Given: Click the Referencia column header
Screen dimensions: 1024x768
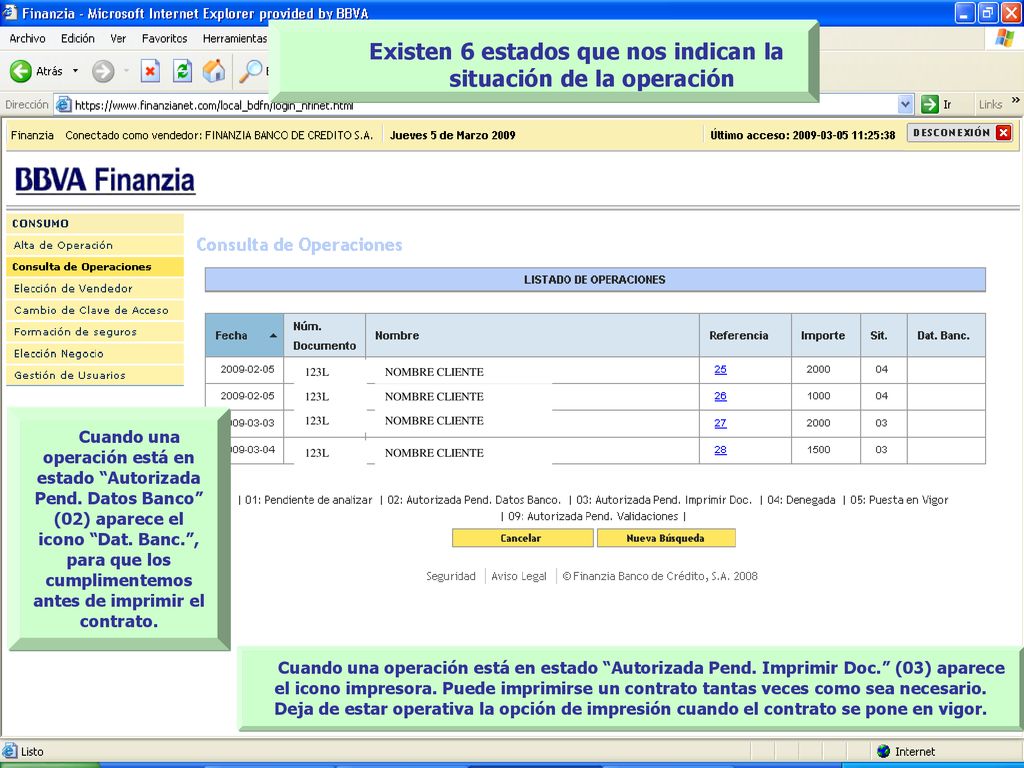Looking at the screenshot, I should pos(745,336).
